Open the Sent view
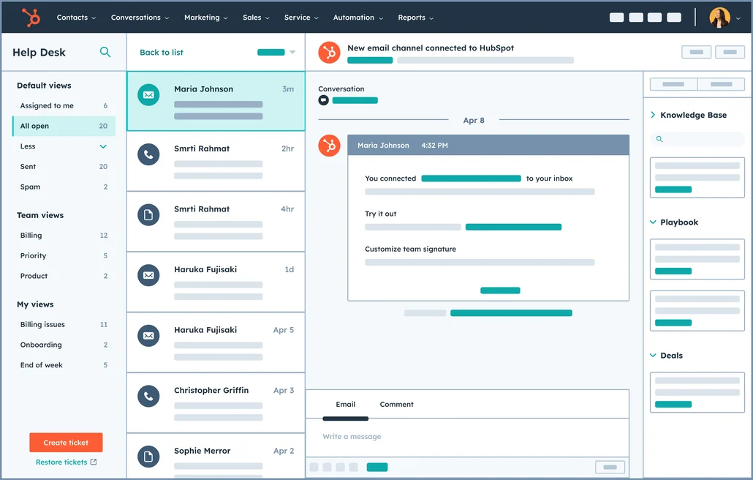Image resolution: width=754 pixels, height=480 pixels. click(x=64, y=166)
